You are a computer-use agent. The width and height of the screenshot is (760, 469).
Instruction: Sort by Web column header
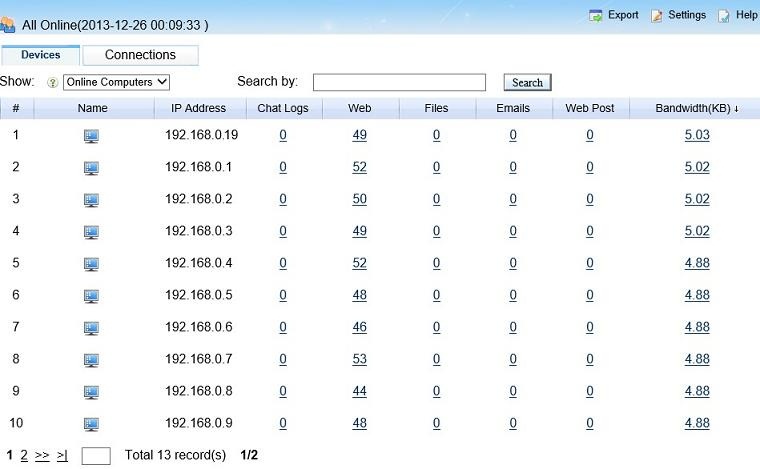point(360,108)
